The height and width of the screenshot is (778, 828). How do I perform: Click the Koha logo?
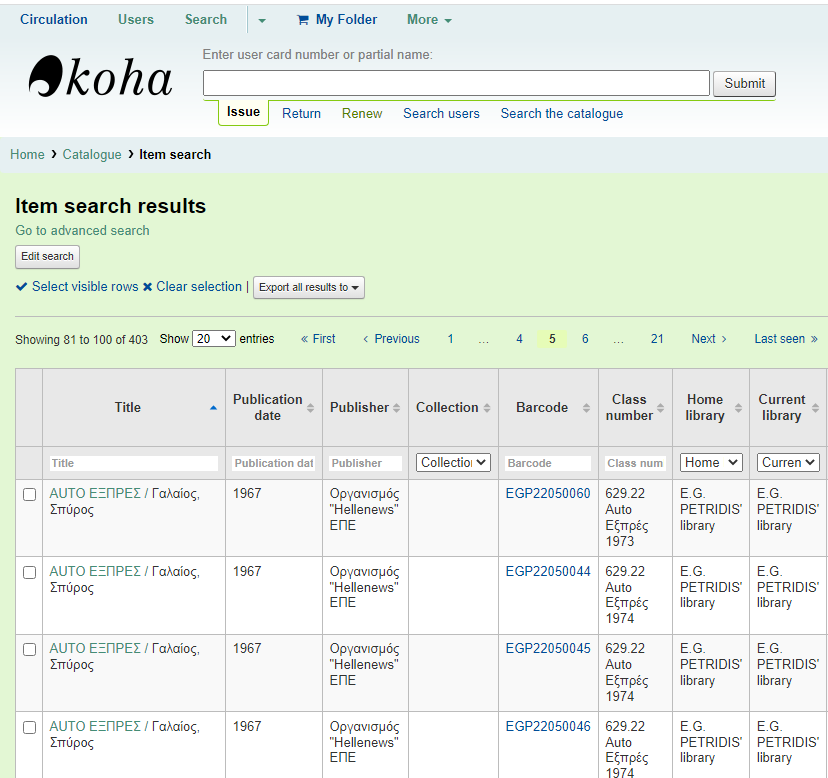(x=100, y=77)
